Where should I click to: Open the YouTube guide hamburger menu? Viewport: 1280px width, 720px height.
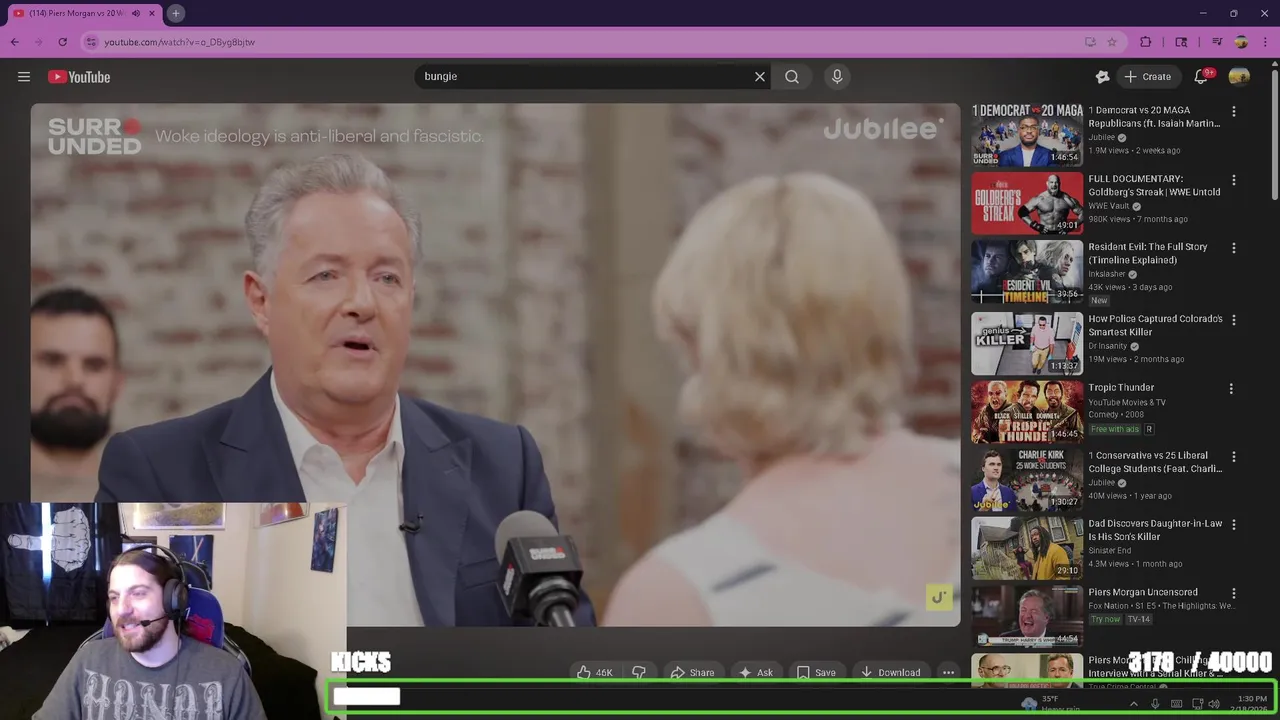click(x=24, y=77)
